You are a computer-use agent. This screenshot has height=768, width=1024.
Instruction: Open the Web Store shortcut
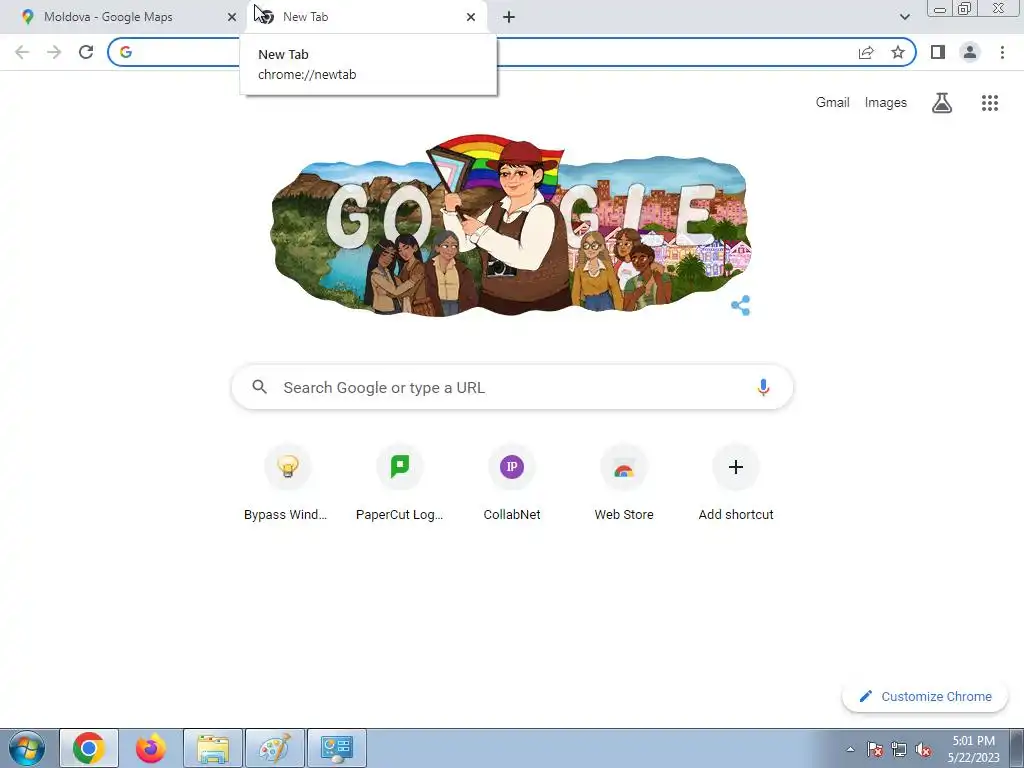tap(624, 483)
